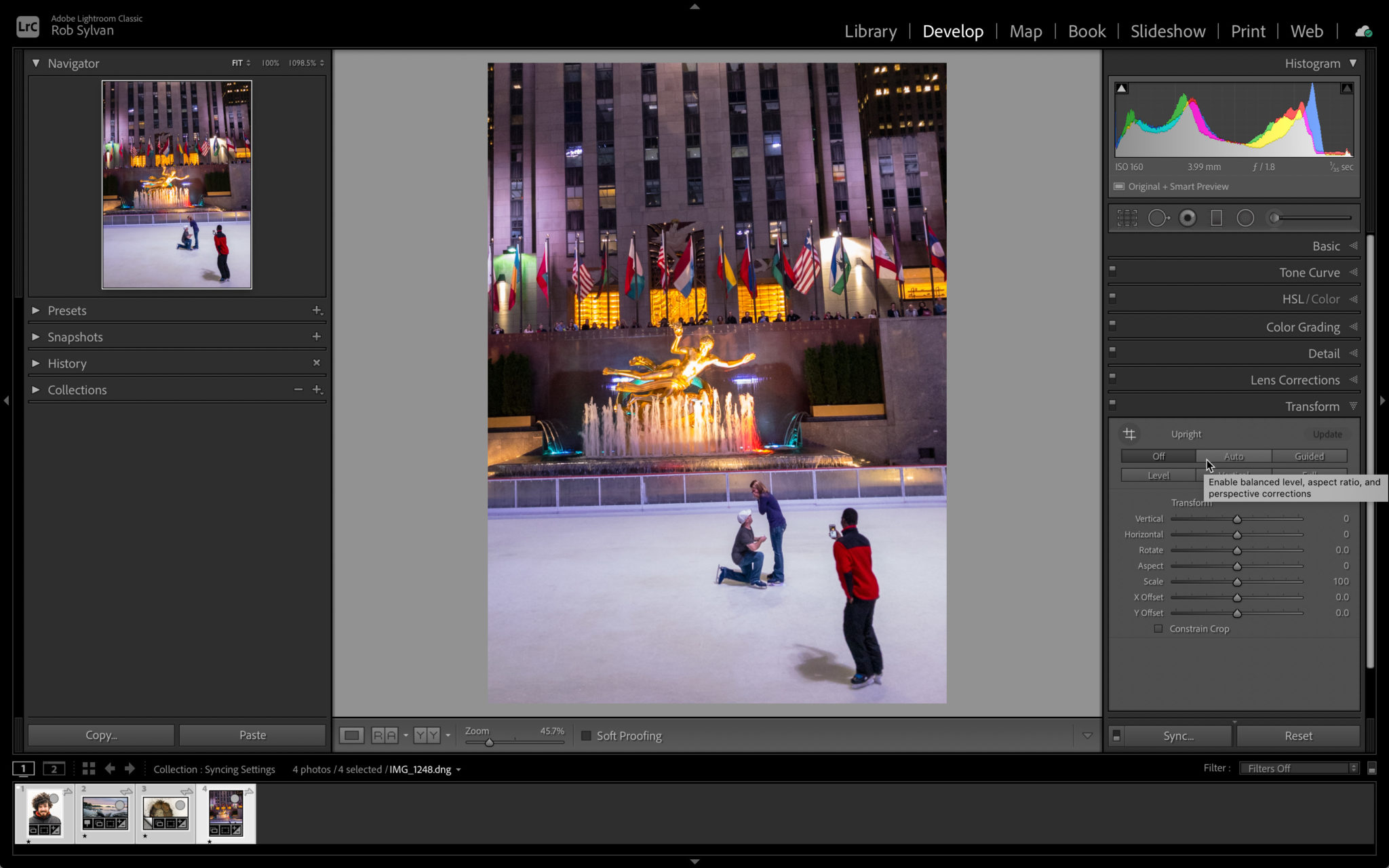Viewport: 1389px width, 868px height.
Task: Open the Slideshow module
Action: (1167, 31)
